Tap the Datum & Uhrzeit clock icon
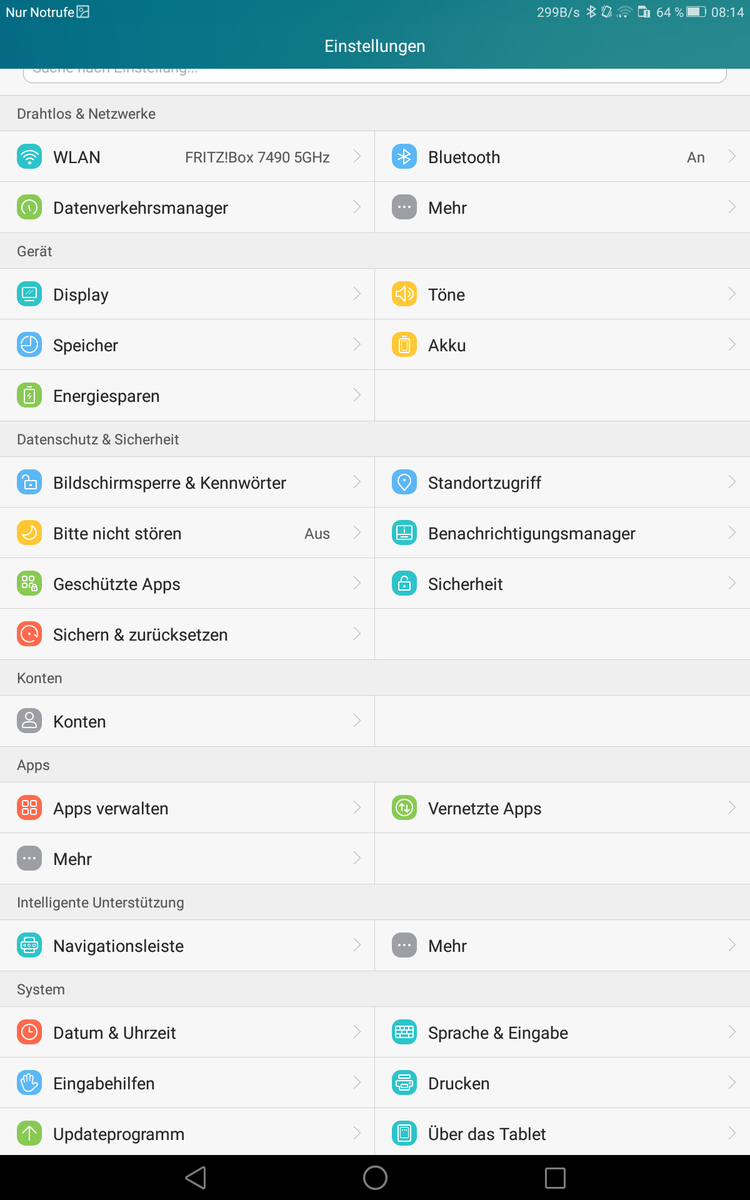 29,1033
